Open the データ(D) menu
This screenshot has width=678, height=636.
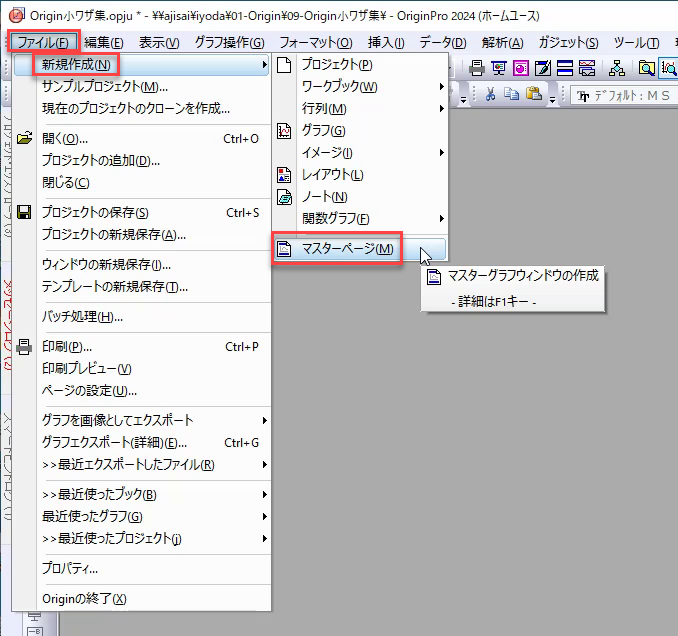(443, 42)
